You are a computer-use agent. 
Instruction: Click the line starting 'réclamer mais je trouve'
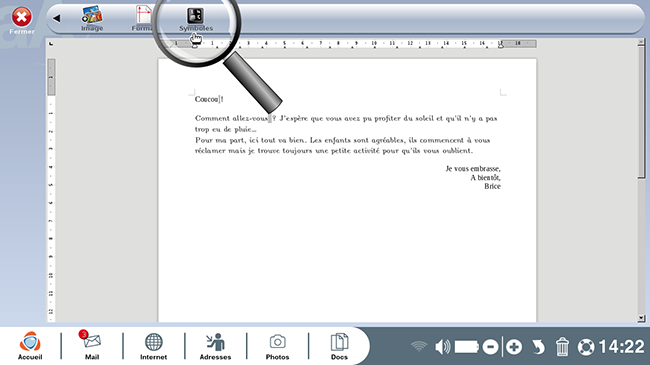[334, 151]
